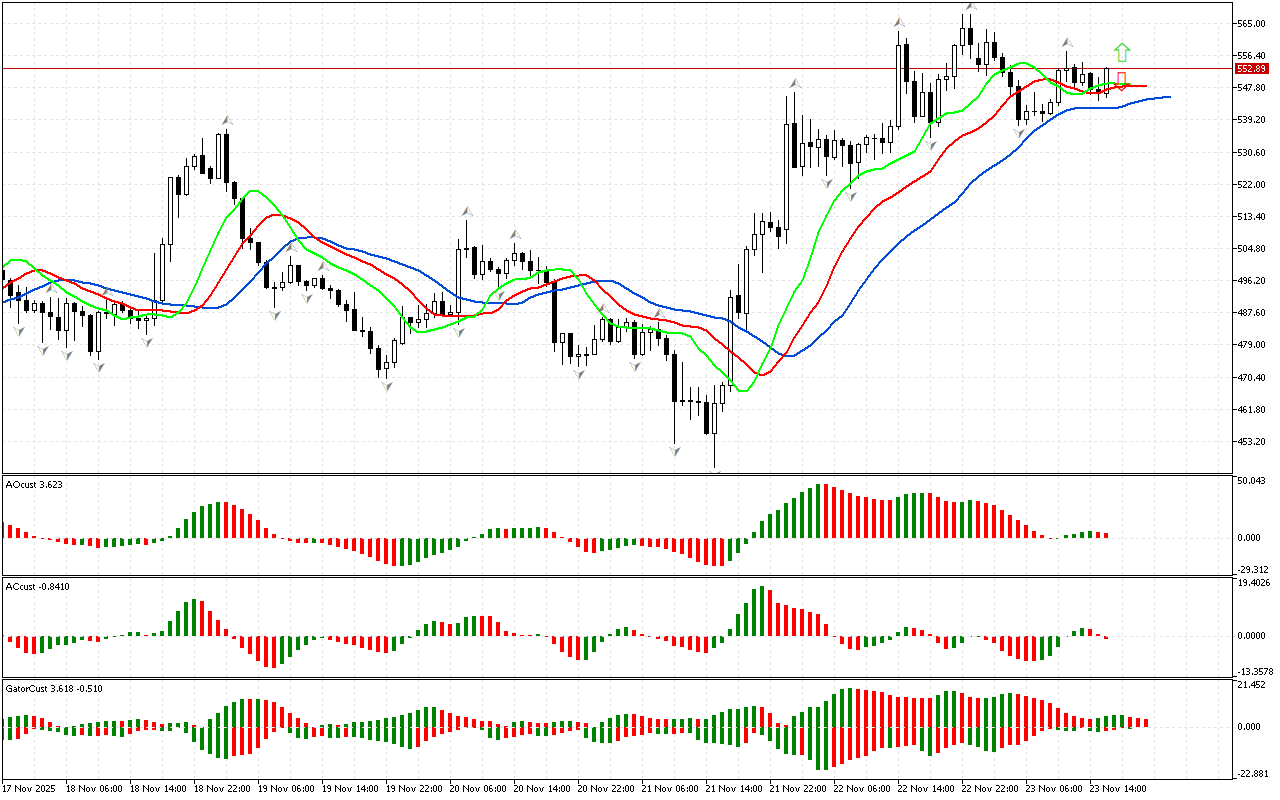1280x800 pixels.
Task: Click the red 552.89 price tag
Action: [x=1251, y=69]
